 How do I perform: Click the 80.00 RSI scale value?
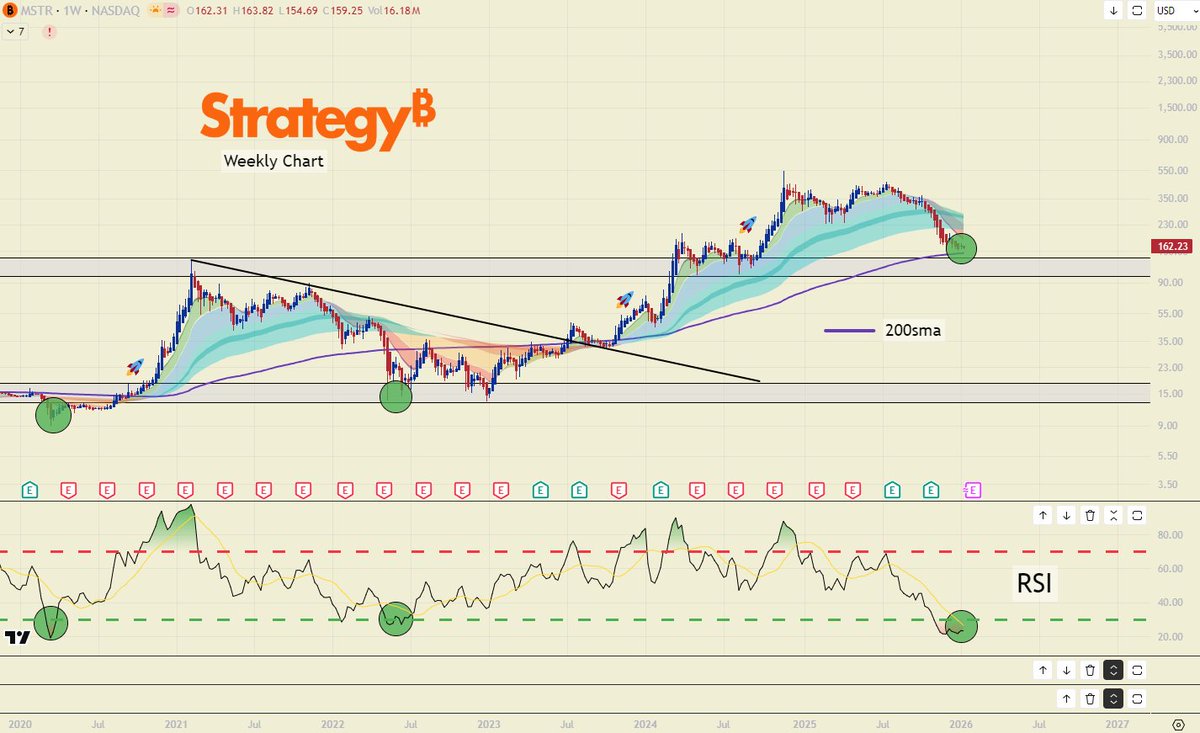tap(1171, 535)
